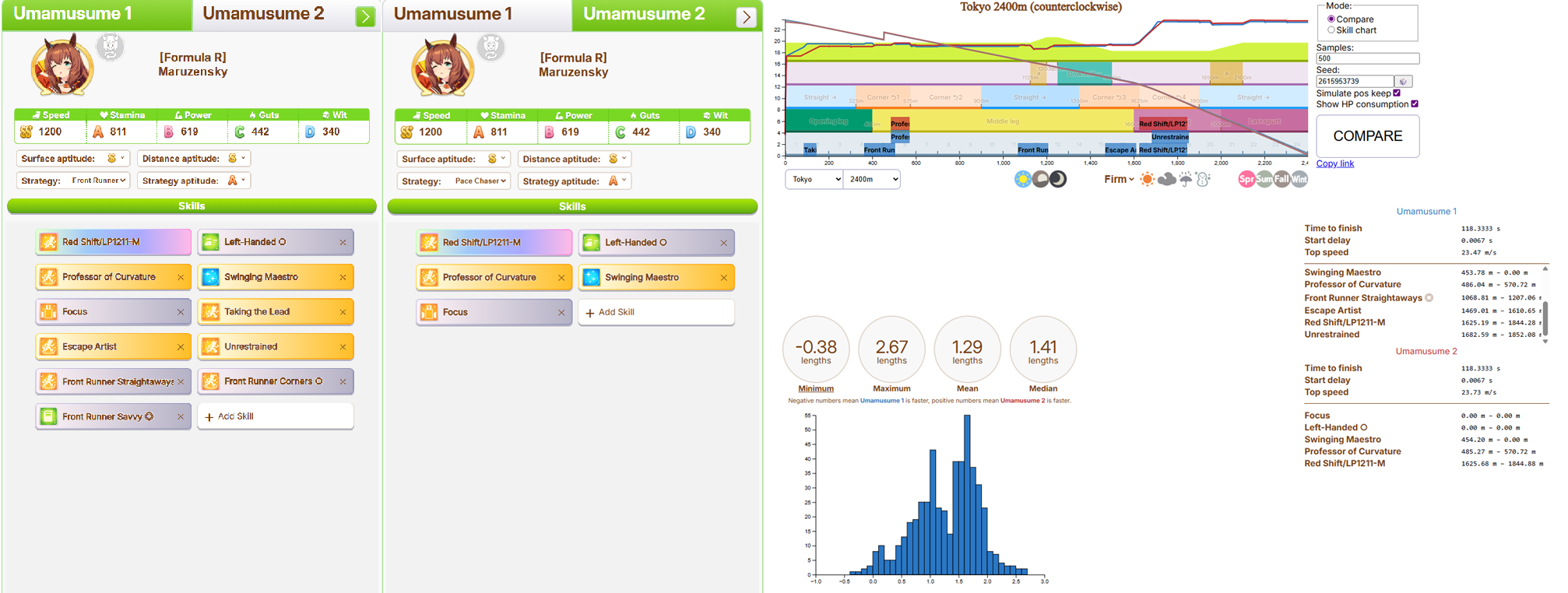Toggle the Simulate pos keep checkbox
The width and height of the screenshot is (1568, 593).
[x=1397, y=93]
